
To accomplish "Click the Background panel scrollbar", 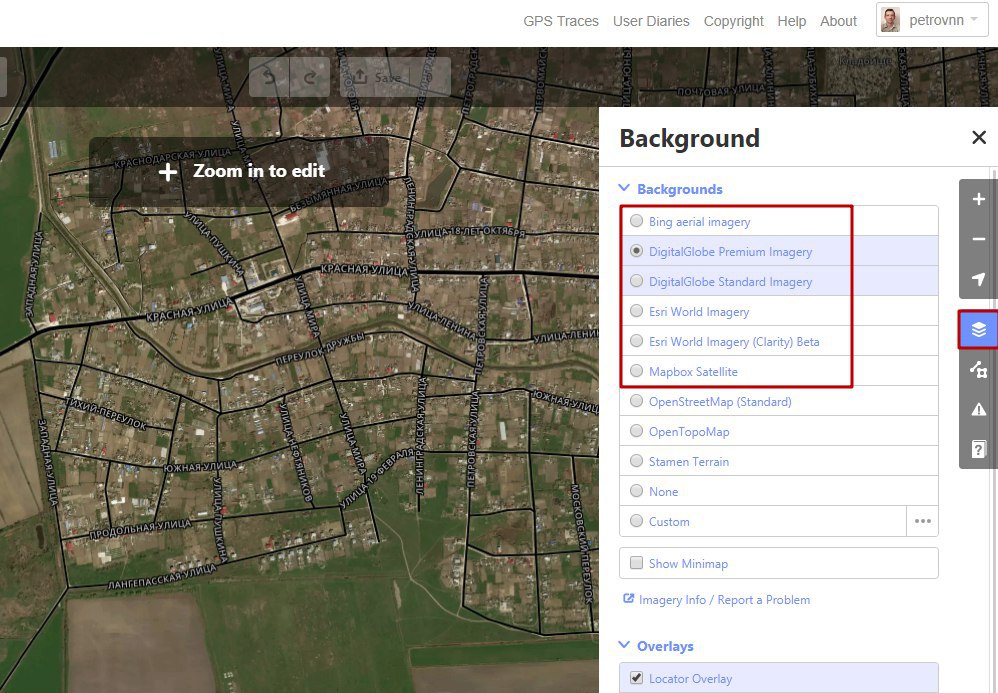I will coord(994,430).
